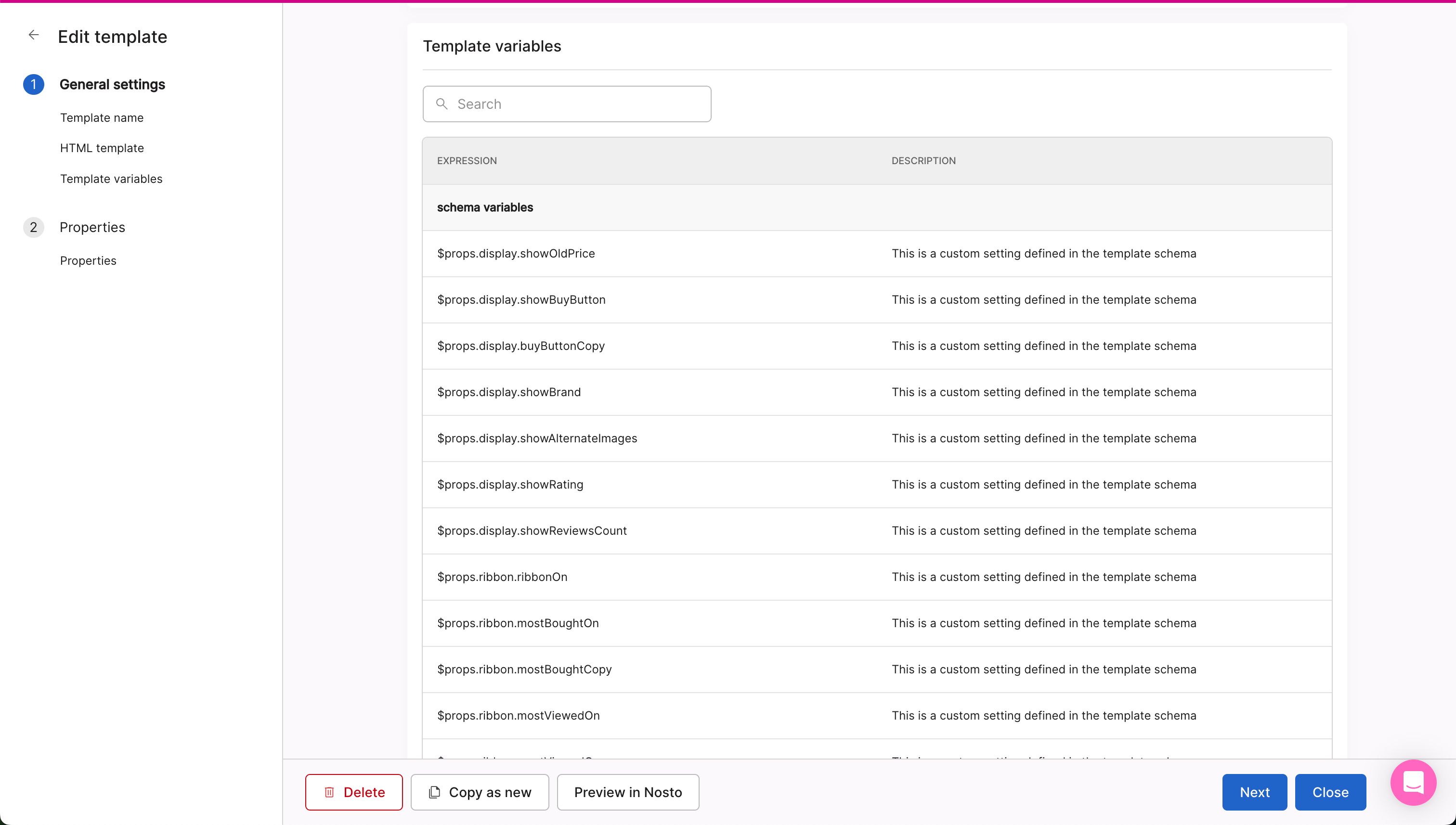This screenshot has height=825, width=1456.
Task: Open the Properties sub-item in the sidebar
Action: point(88,261)
